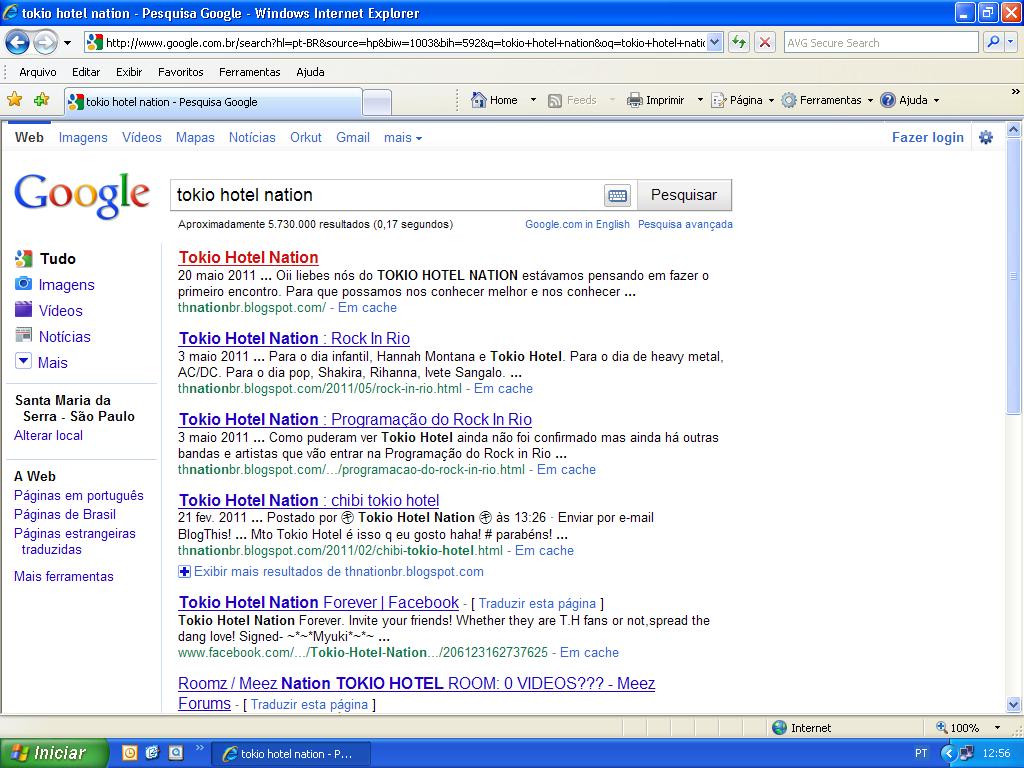Expand the Home button dropdown arrow
This screenshot has height=768, width=1024.
coord(533,100)
